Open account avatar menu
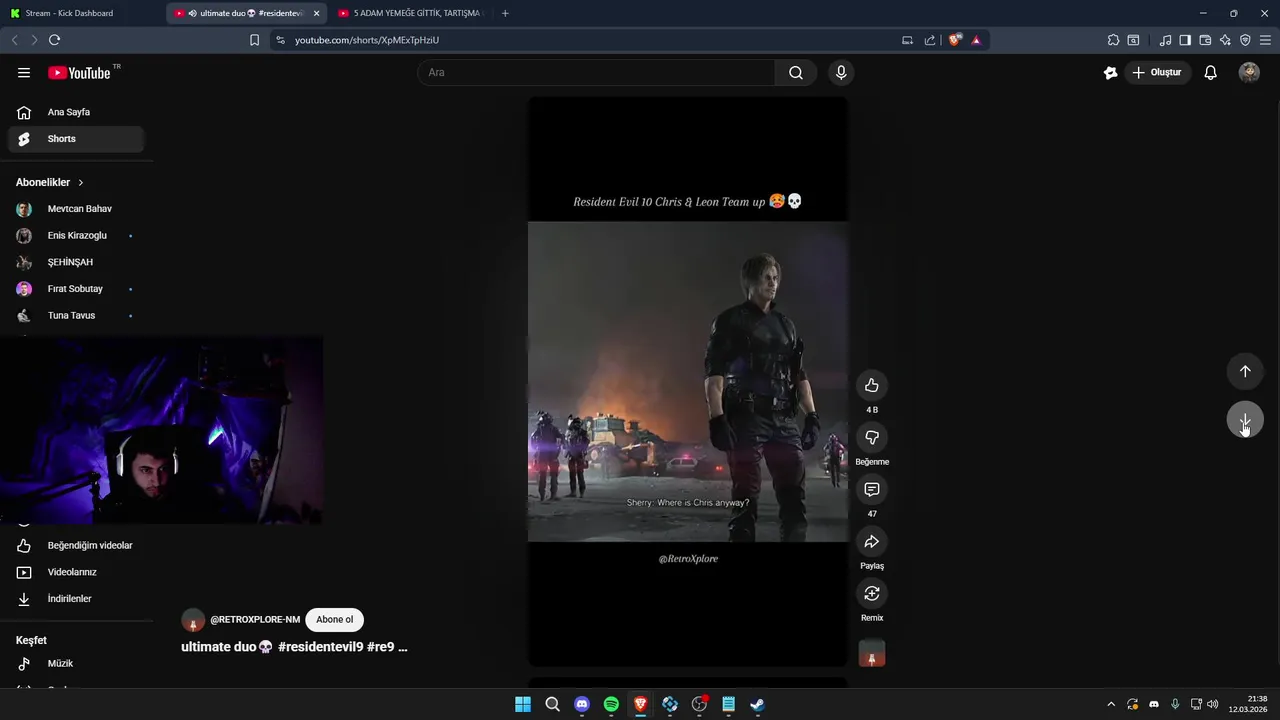This screenshot has width=1280, height=720. (1249, 72)
